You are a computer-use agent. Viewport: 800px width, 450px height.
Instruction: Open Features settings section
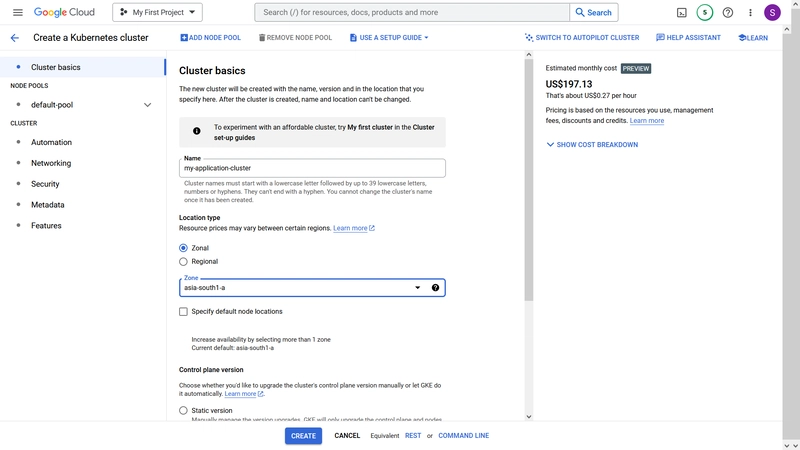46,226
